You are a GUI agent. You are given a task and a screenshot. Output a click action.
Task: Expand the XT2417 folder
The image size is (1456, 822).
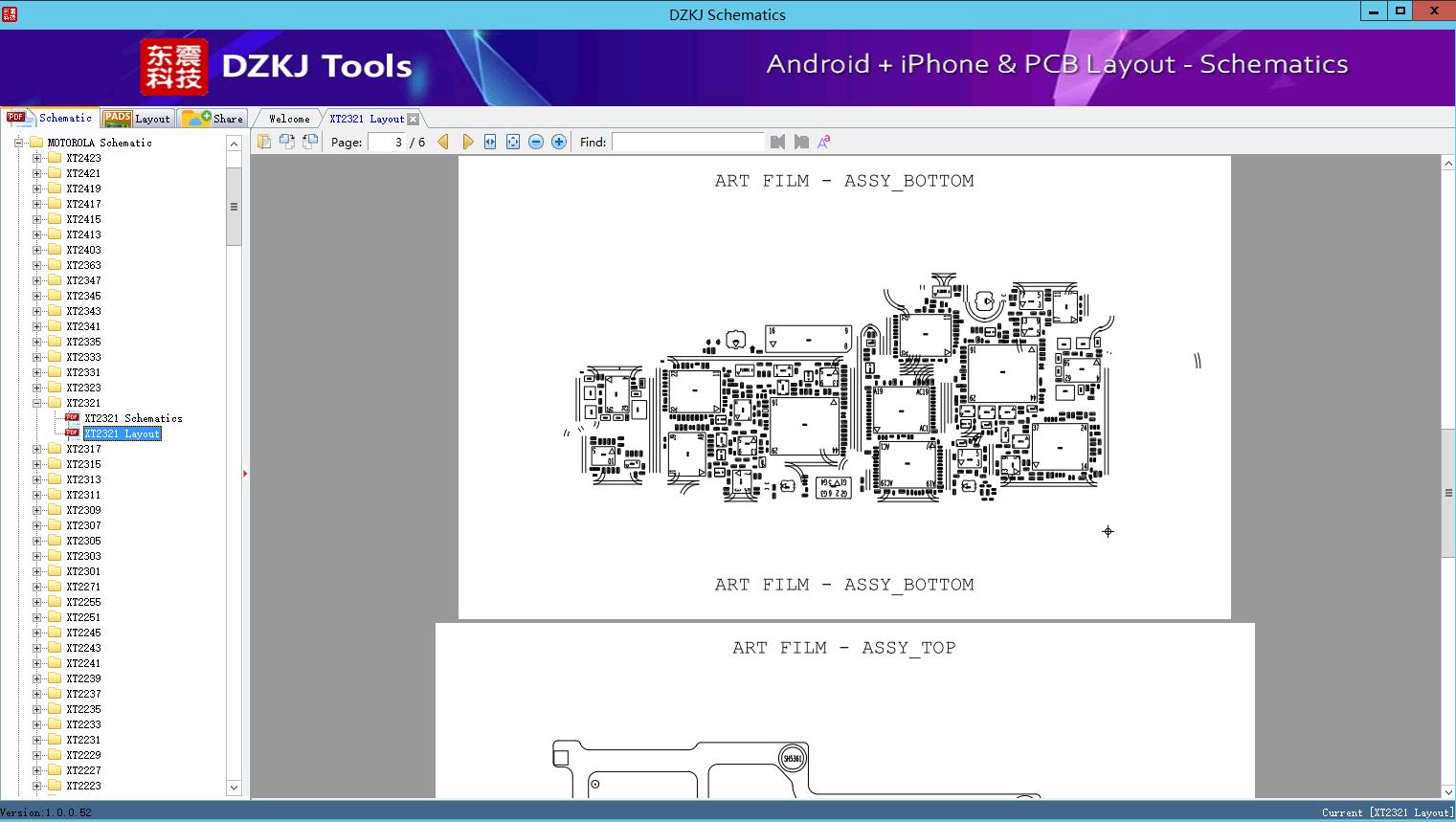(36, 204)
